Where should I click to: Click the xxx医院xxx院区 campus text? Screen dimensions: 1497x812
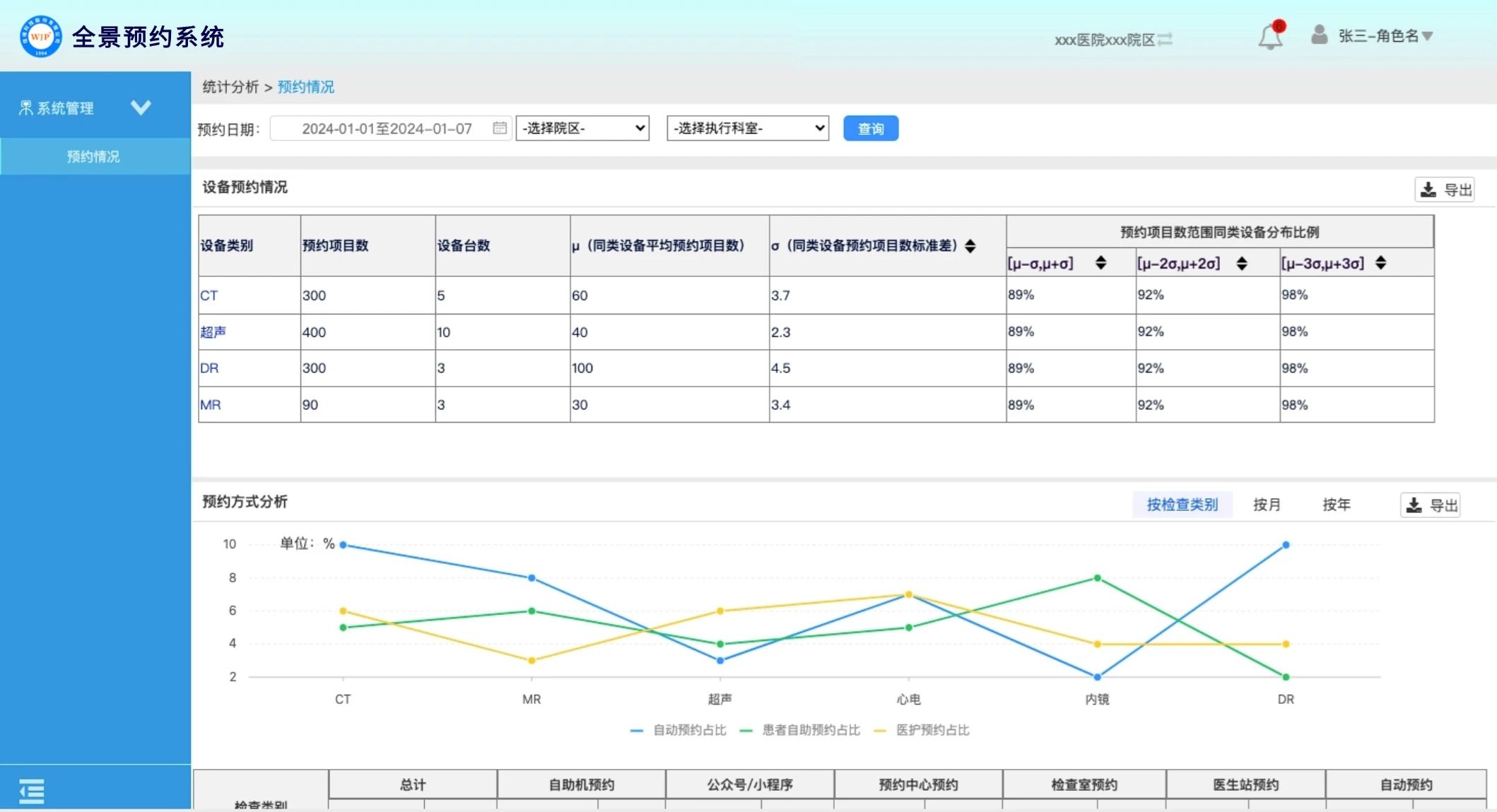1105,40
